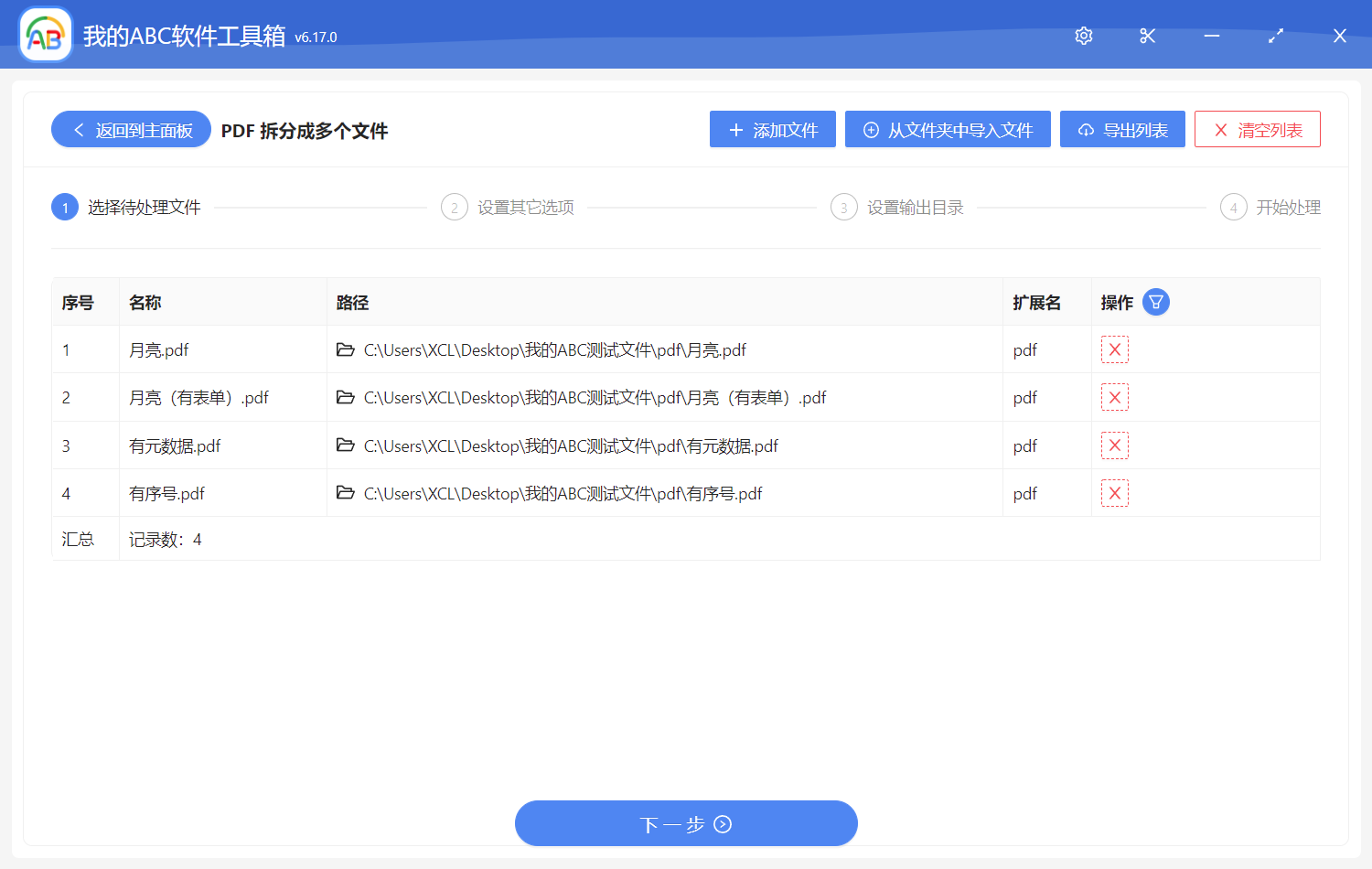Image resolution: width=1372 pixels, height=869 pixels.
Task: Remove 月亮.pdf with its red X
Action: tap(1114, 349)
